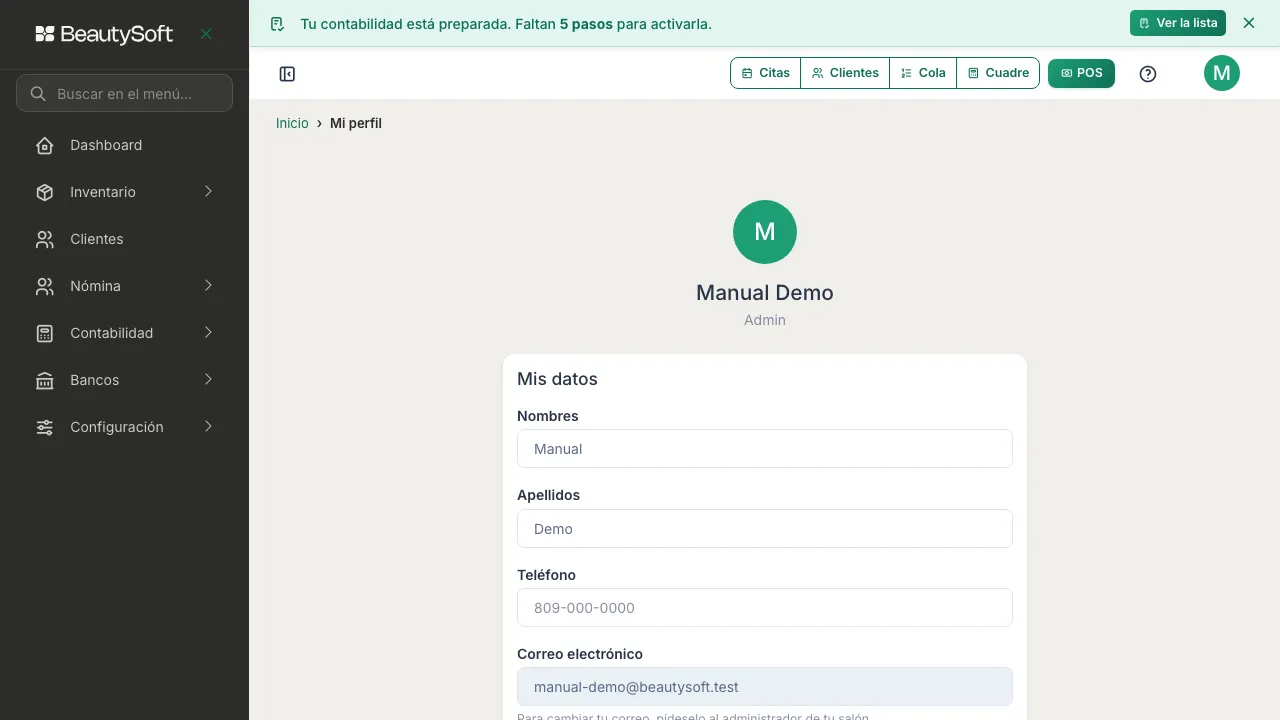Open Cola from the top toolbar
The width and height of the screenshot is (1280, 720).
923,73
